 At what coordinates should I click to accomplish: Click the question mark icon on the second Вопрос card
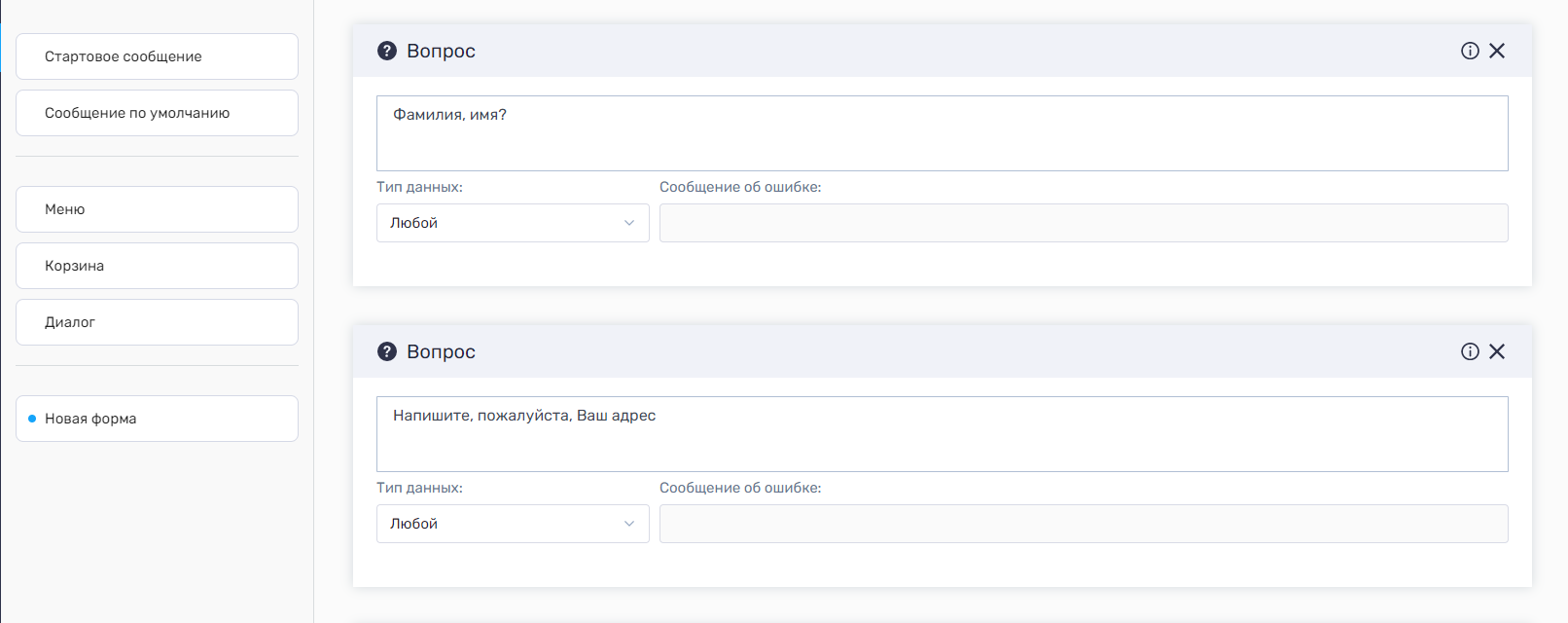pos(387,351)
